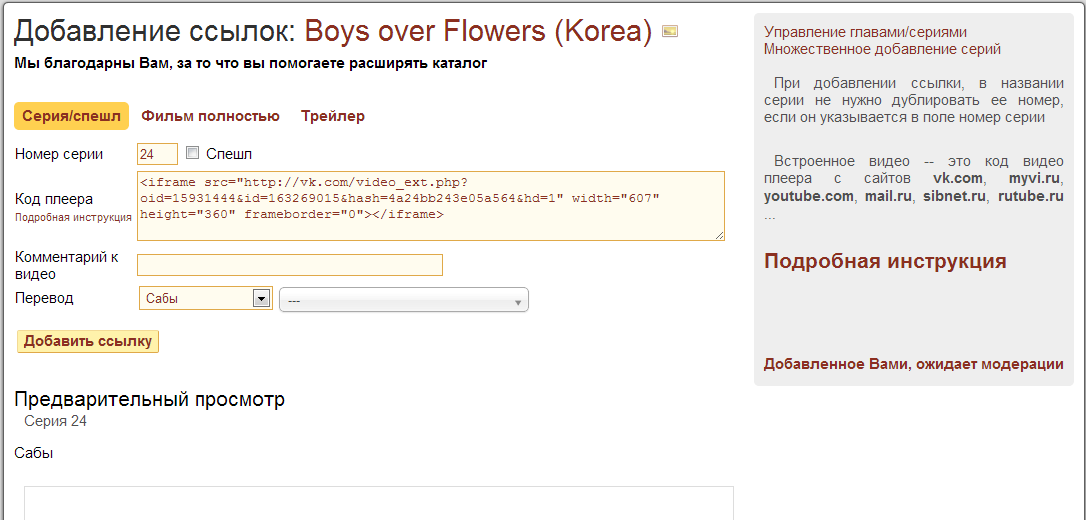
Task: Expand the '---' translator dropdown
Action: point(403,300)
